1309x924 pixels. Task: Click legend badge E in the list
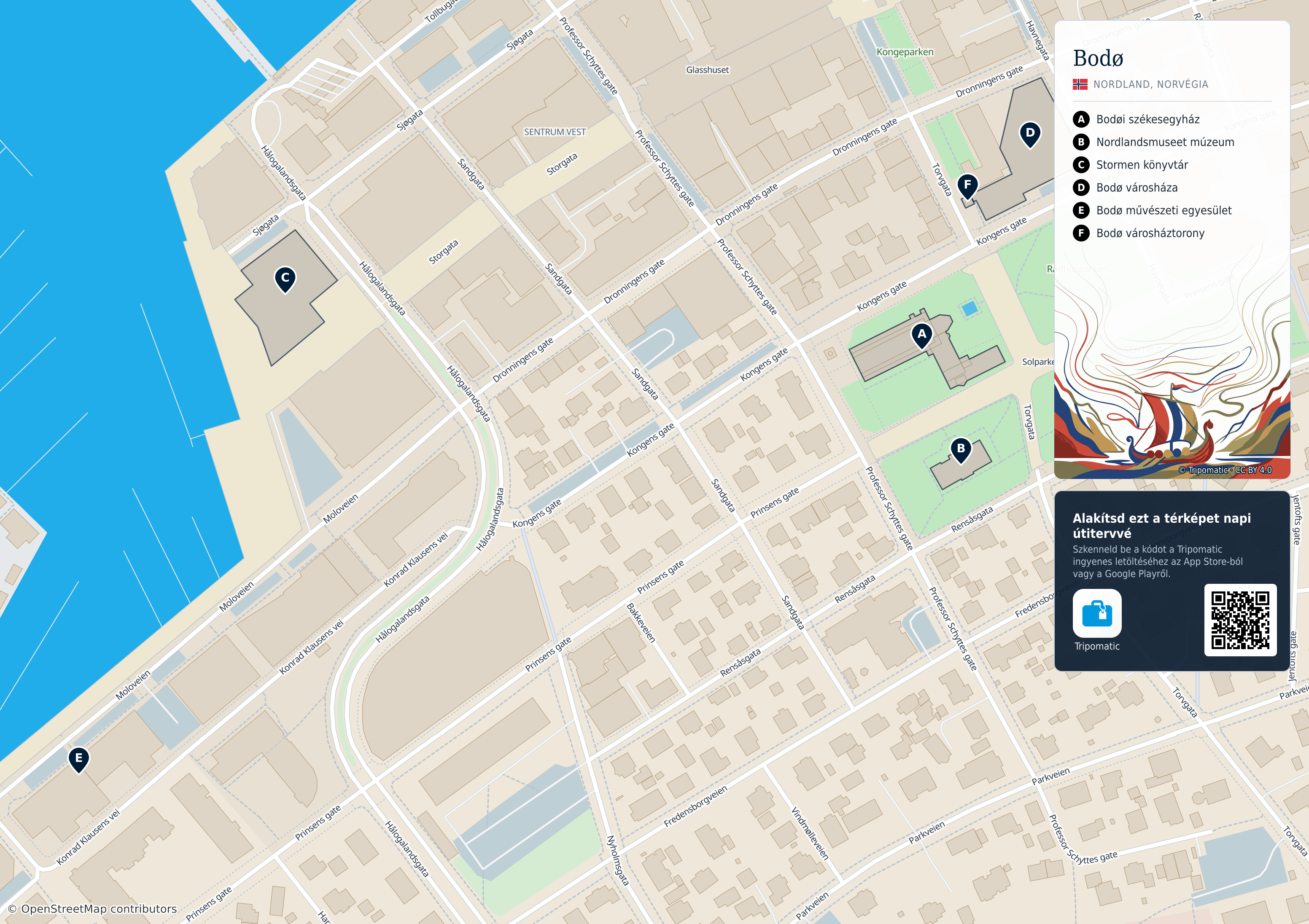point(1081,210)
